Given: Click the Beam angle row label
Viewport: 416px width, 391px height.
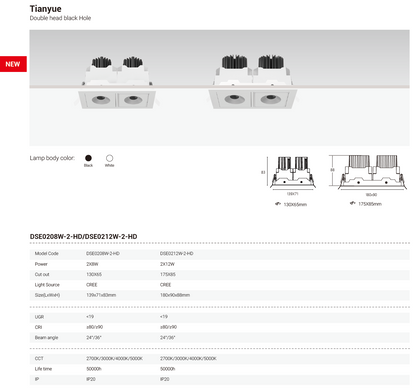Looking at the screenshot, I should 46,338.
